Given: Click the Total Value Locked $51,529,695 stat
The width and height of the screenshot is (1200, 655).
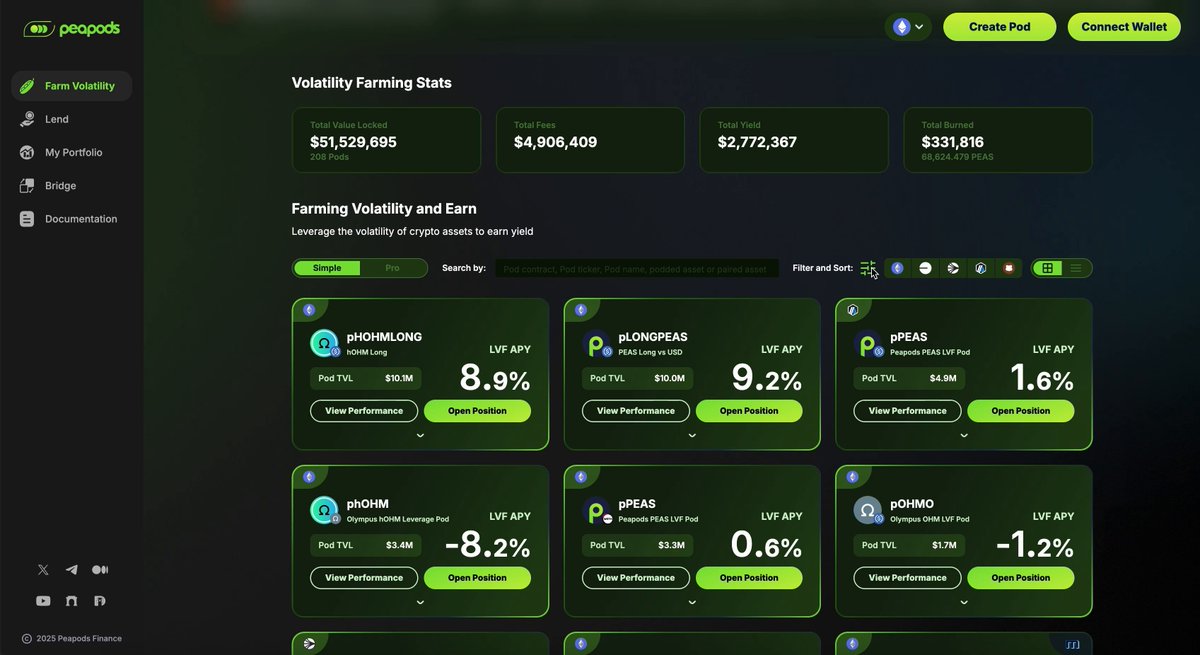Looking at the screenshot, I should click(x=386, y=140).
